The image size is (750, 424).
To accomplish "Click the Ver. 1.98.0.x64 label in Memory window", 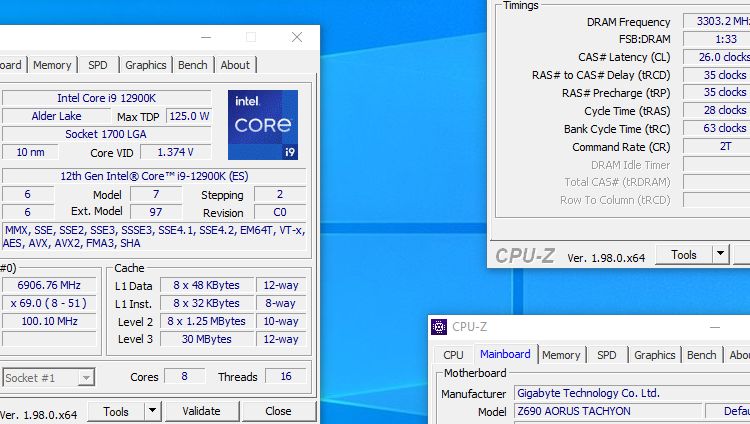I will coord(606,258).
